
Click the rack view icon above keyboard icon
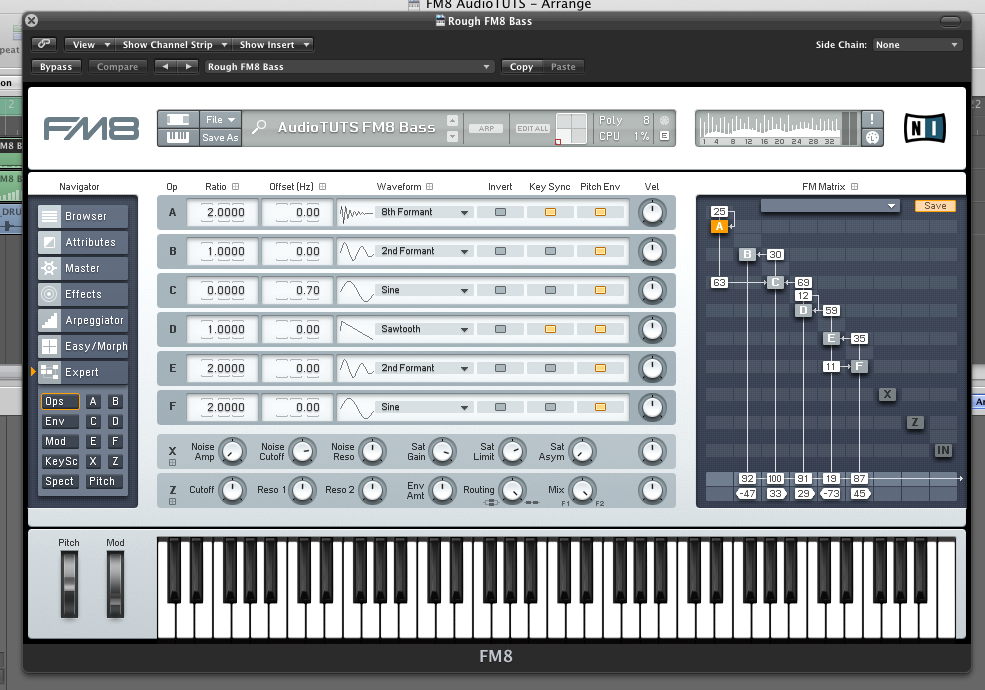(178, 119)
